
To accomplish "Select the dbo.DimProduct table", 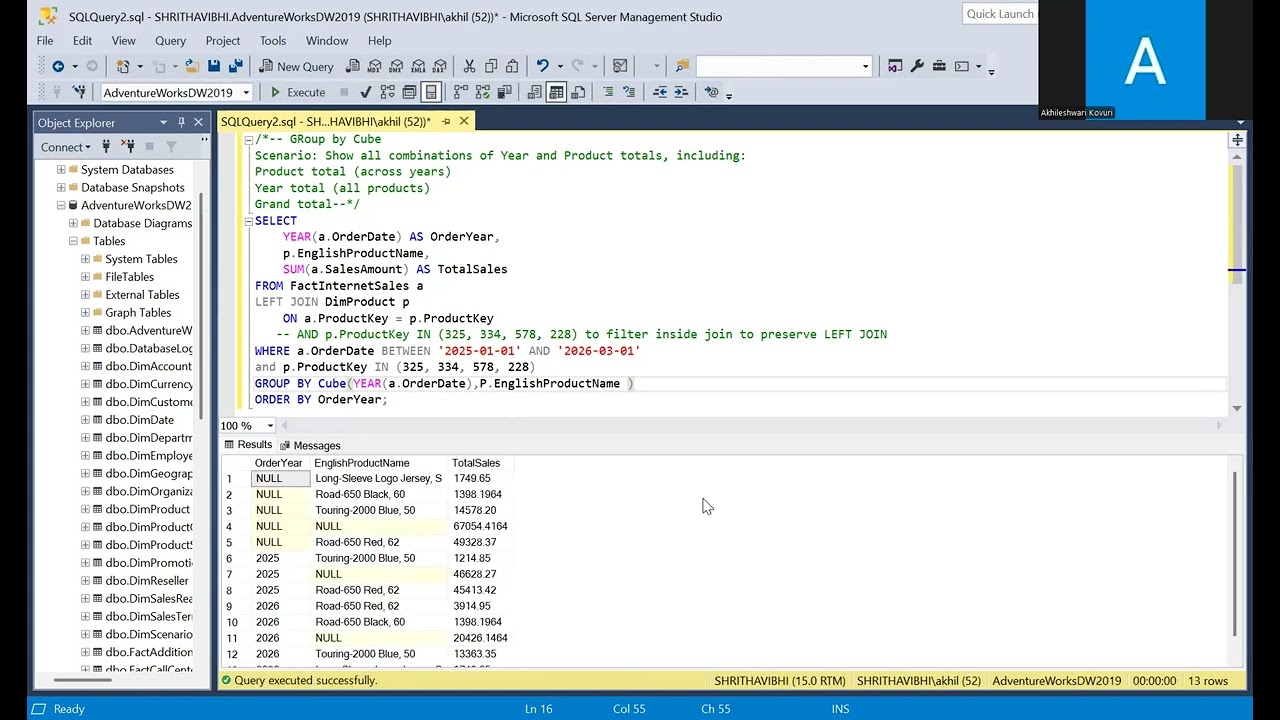I will (x=147, y=510).
